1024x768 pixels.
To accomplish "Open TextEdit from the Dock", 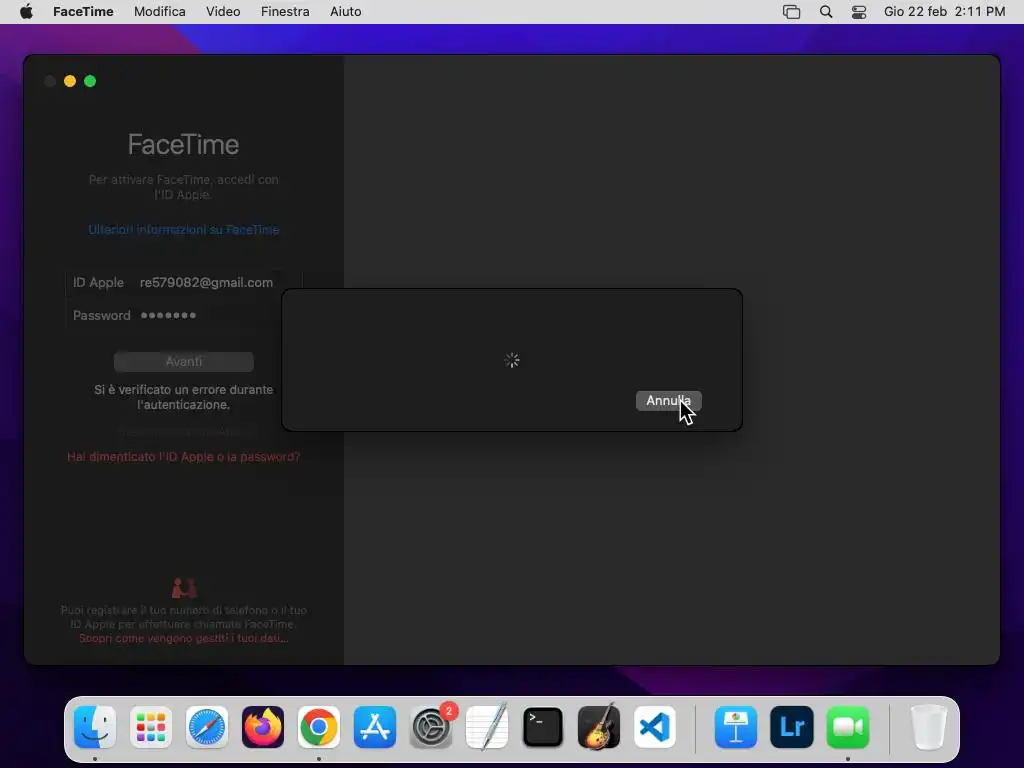I will click(487, 727).
